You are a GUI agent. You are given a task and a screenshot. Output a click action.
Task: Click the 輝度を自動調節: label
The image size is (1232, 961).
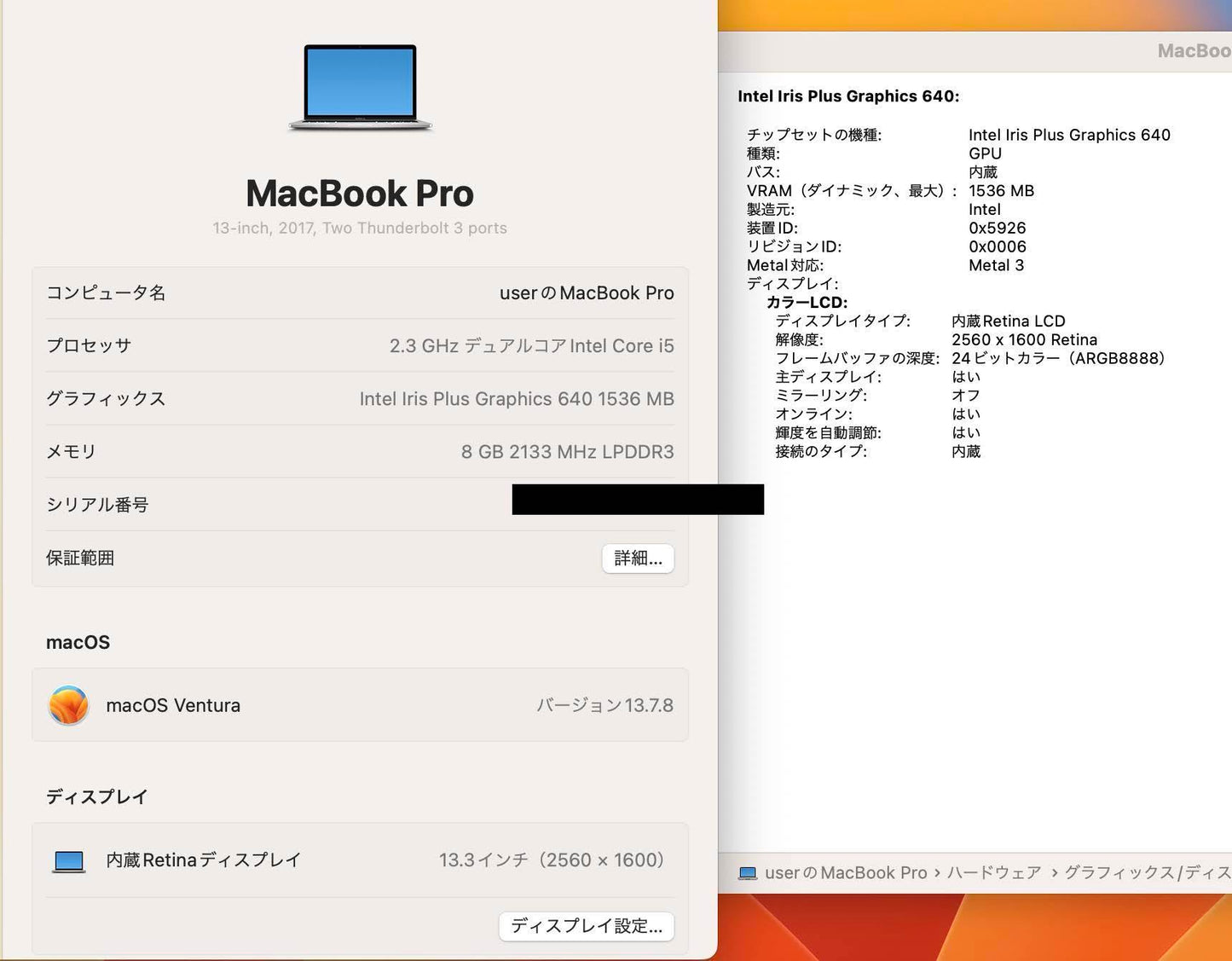pyautogui.click(x=828, y=433)
